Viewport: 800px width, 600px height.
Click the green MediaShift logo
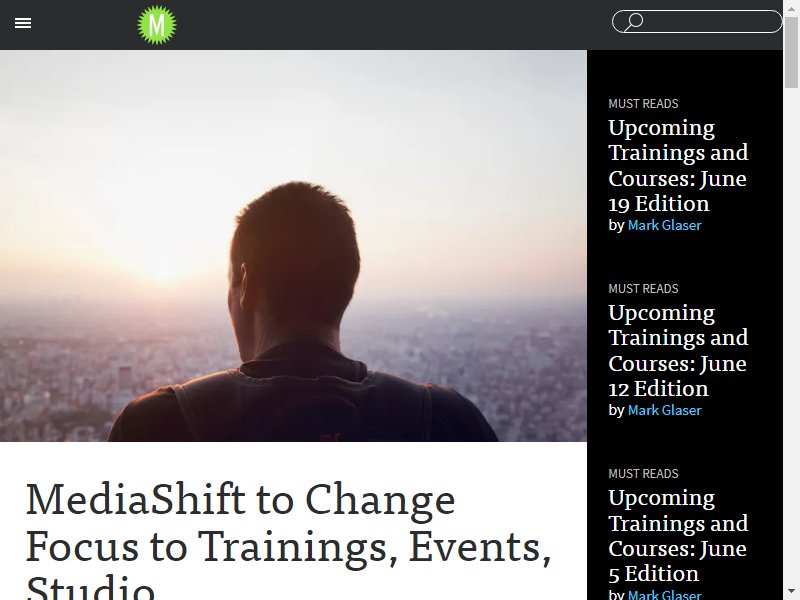(x=157, y=24)
